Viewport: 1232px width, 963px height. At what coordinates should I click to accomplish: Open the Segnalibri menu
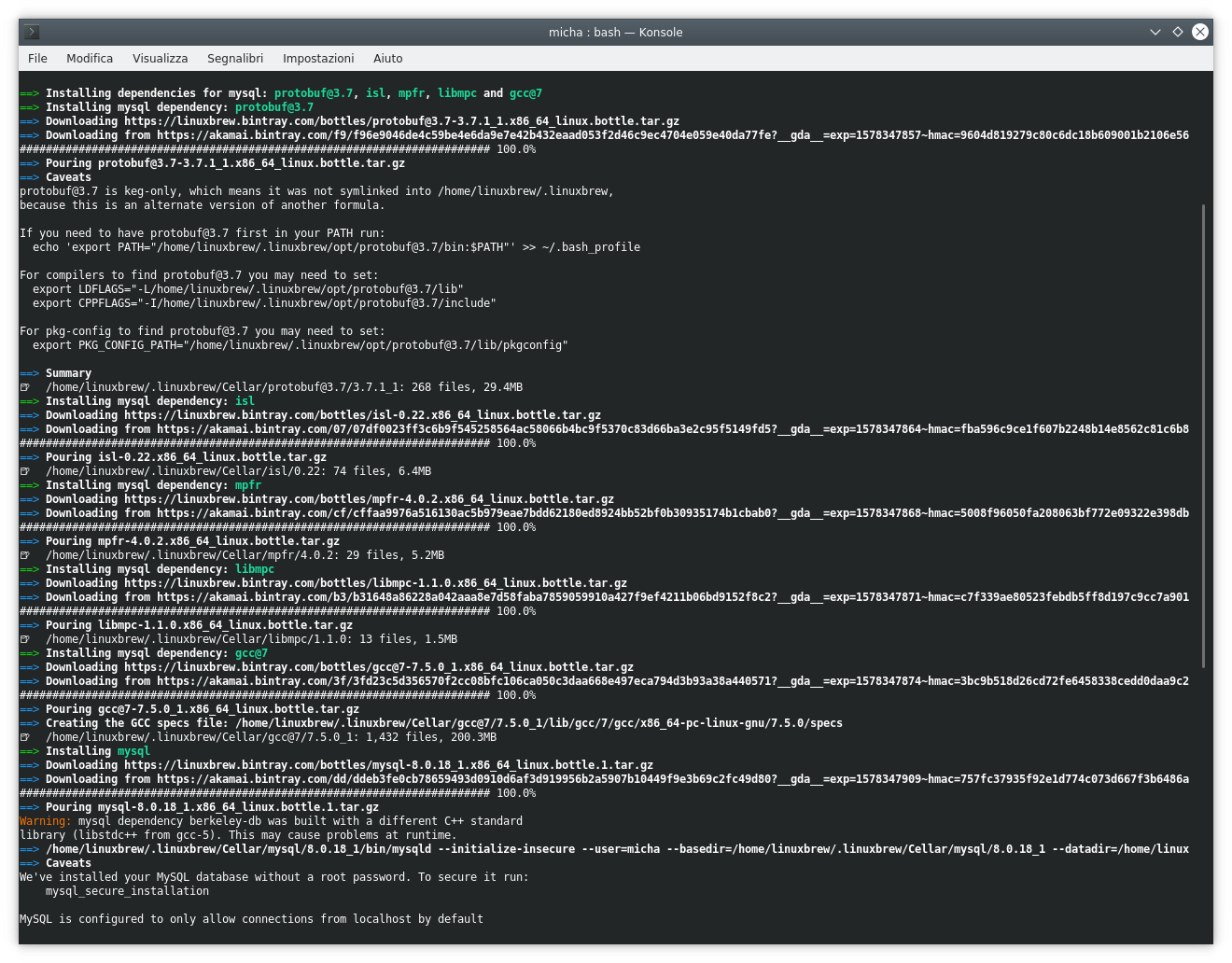click(235, 58)
